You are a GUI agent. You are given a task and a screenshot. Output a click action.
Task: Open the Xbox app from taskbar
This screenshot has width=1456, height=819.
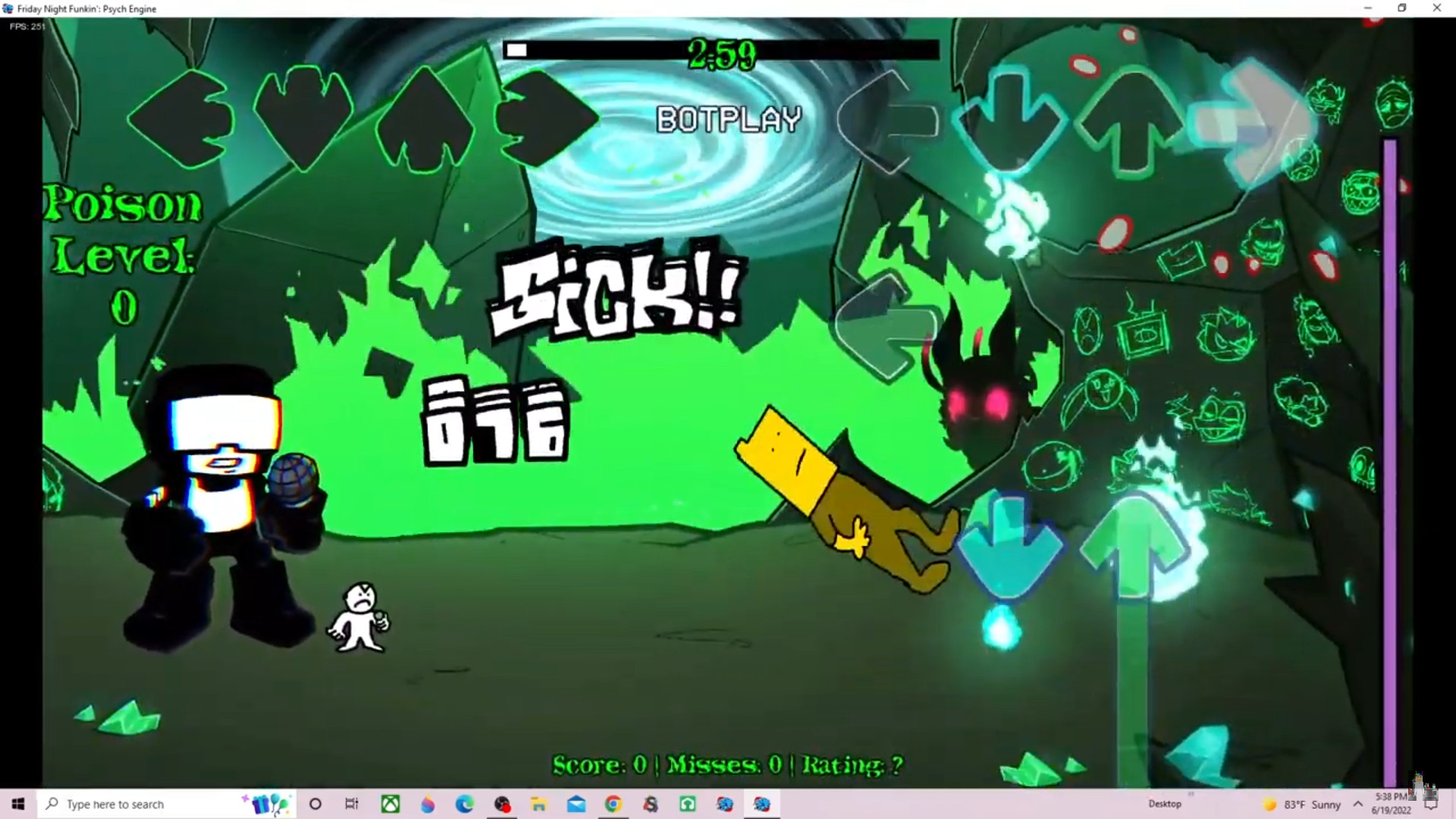tap(390, 804)
